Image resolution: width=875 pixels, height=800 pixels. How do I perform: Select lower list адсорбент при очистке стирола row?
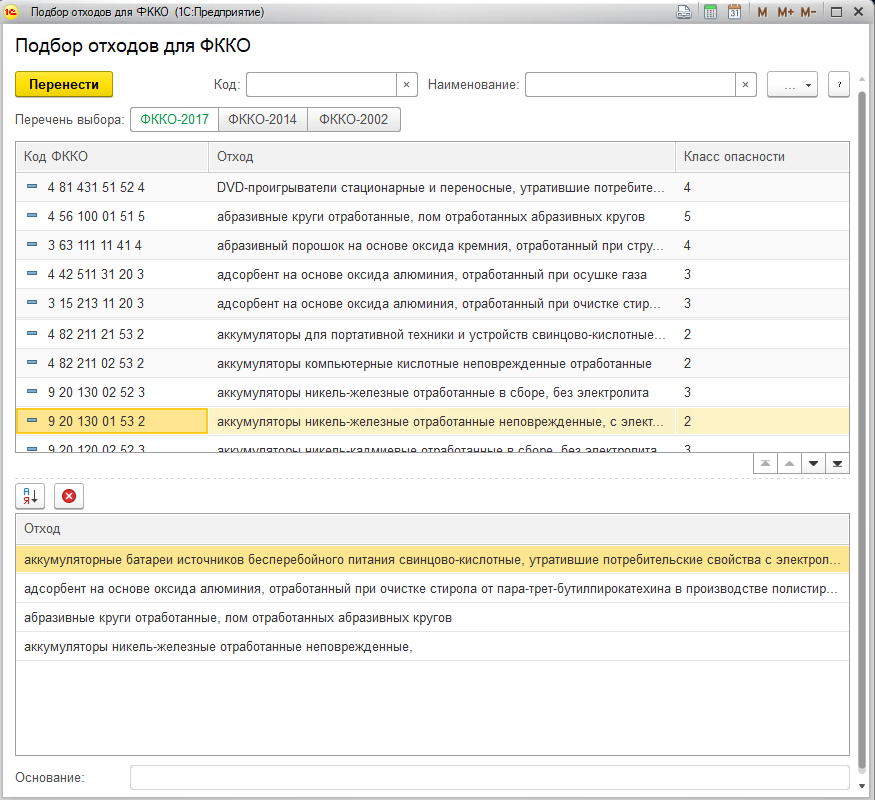click(432, 589)
